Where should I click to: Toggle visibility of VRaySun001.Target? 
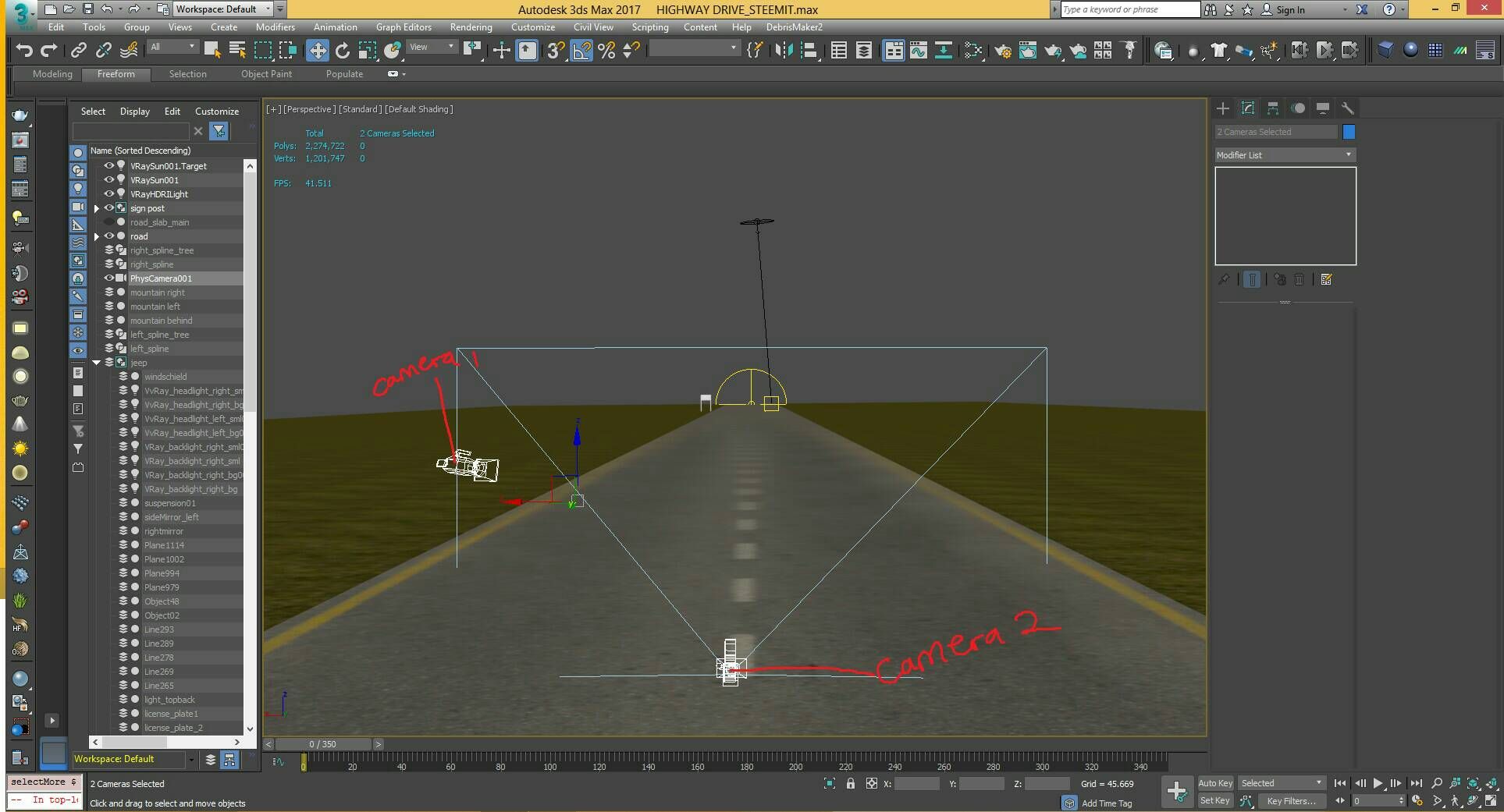tap(109, 166)
